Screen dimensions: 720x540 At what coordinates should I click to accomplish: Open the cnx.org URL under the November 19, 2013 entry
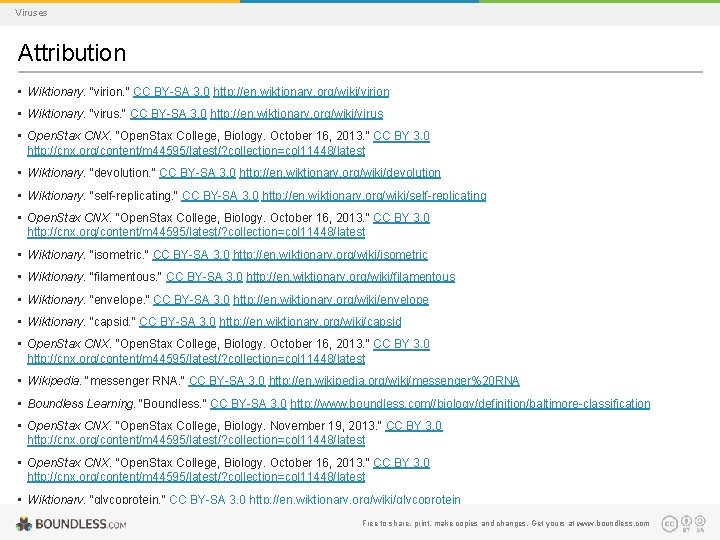click(196, 440)
